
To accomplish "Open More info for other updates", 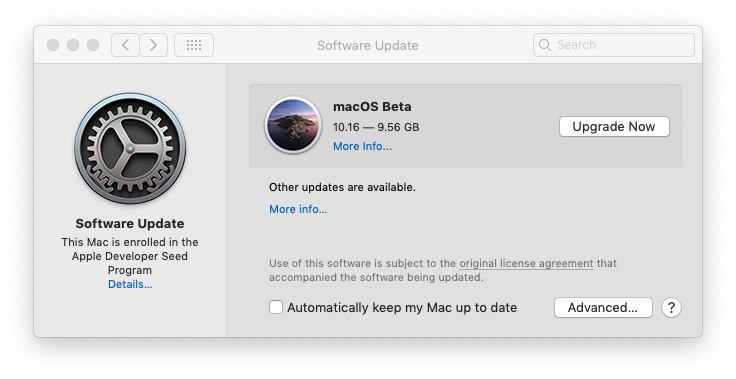I will pos(298,209).
